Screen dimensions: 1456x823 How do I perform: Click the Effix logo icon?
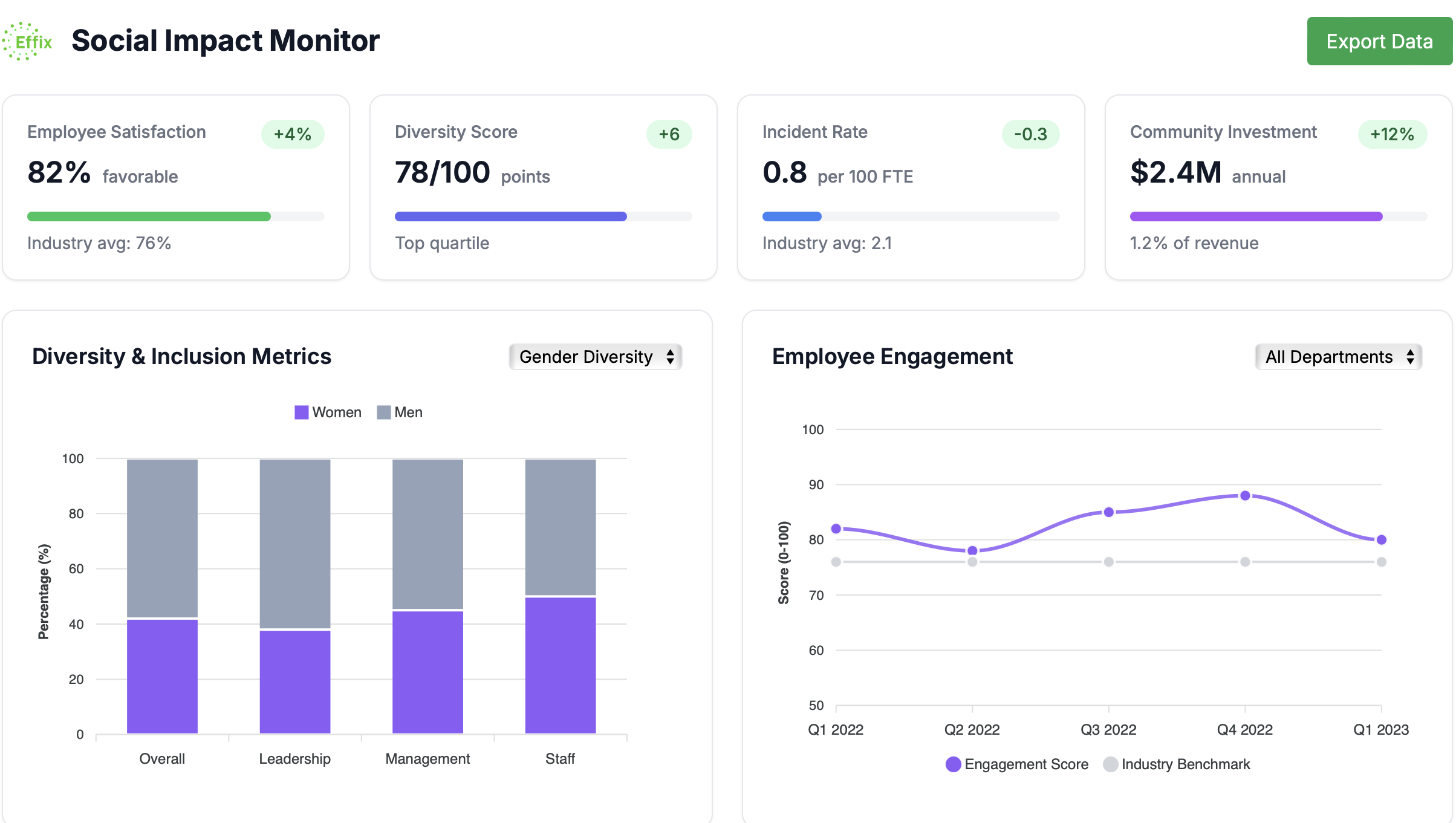click(28, 41)
